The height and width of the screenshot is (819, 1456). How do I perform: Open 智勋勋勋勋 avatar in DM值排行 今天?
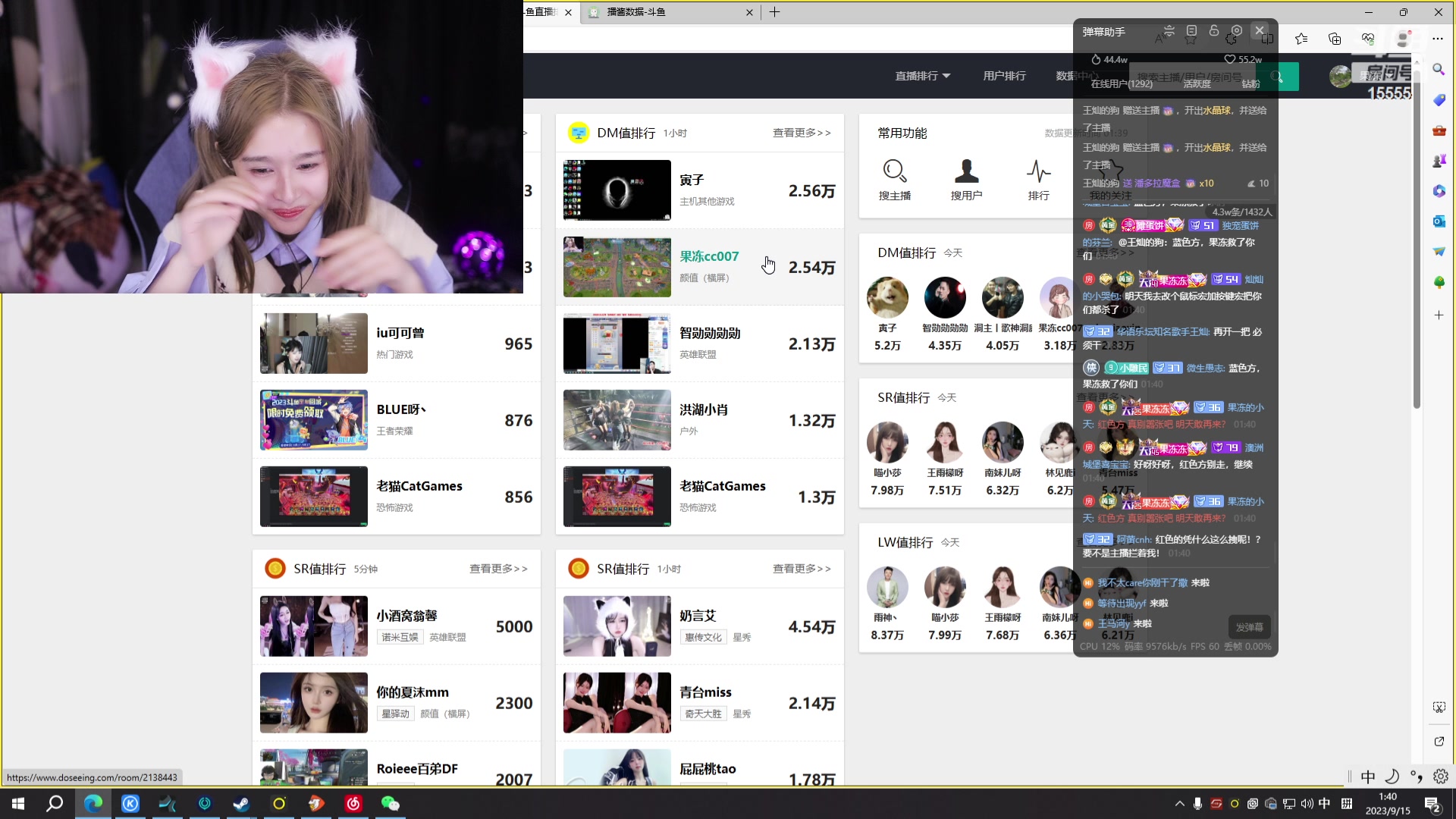[x=945, y=297]
